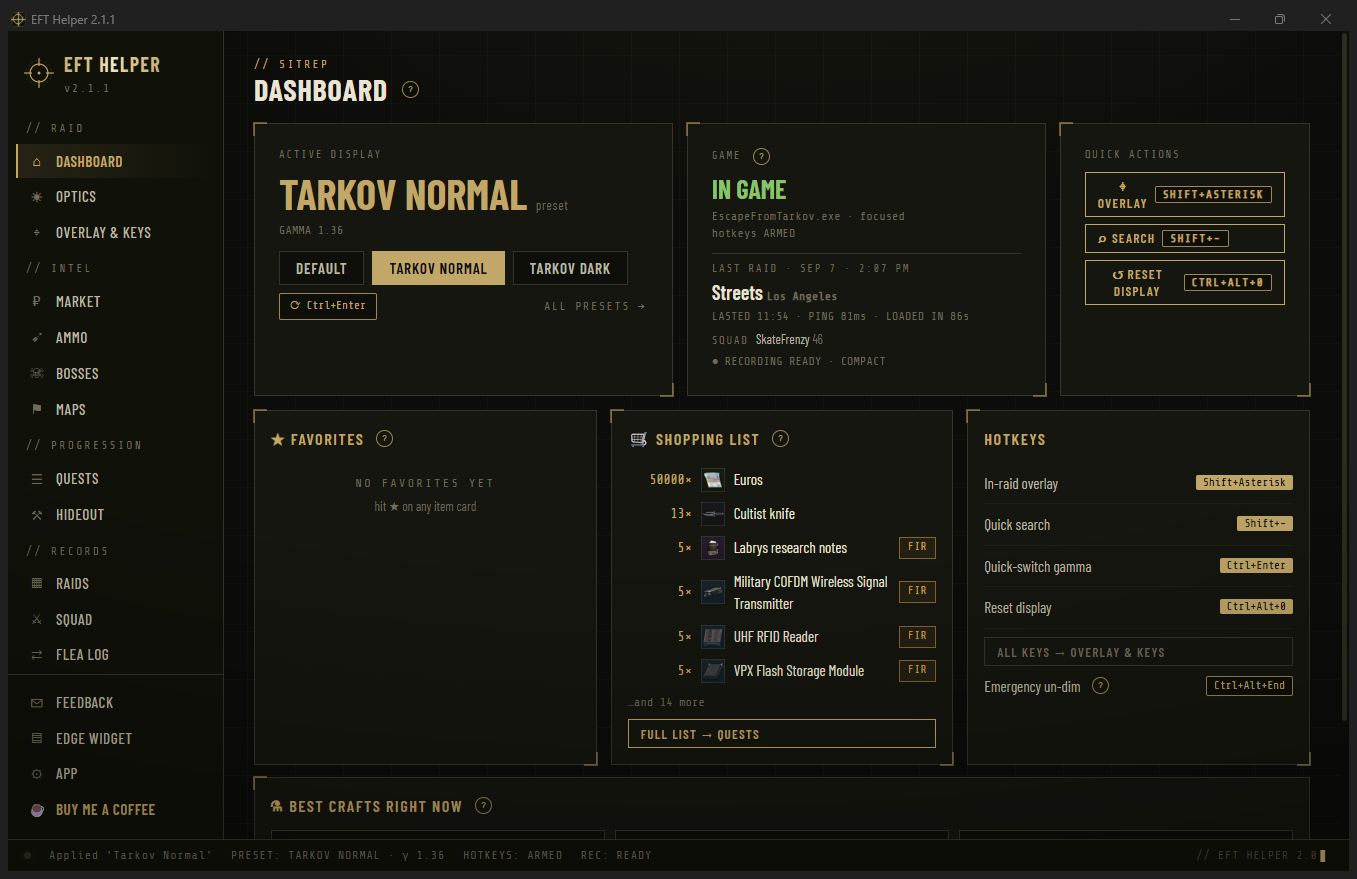Click the Raids grid icon
This screenshot has width=1357, height=879.
click(x=37, y=584)
